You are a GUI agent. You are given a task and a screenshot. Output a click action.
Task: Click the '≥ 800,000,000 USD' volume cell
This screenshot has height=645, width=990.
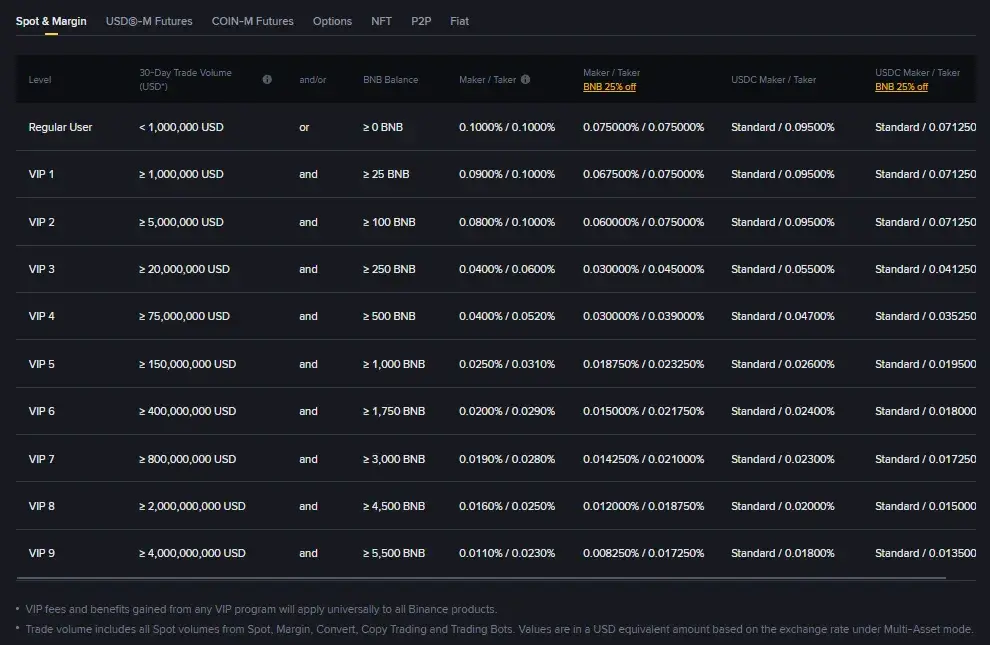click(188, 459)
